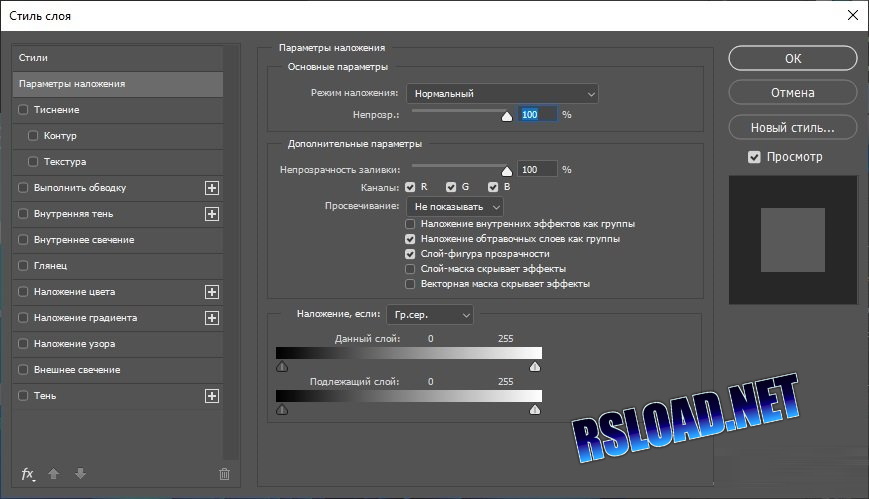This screenshot has height=499, width=869.
Task: Open the fx effects menu icon
Action: 28,474
